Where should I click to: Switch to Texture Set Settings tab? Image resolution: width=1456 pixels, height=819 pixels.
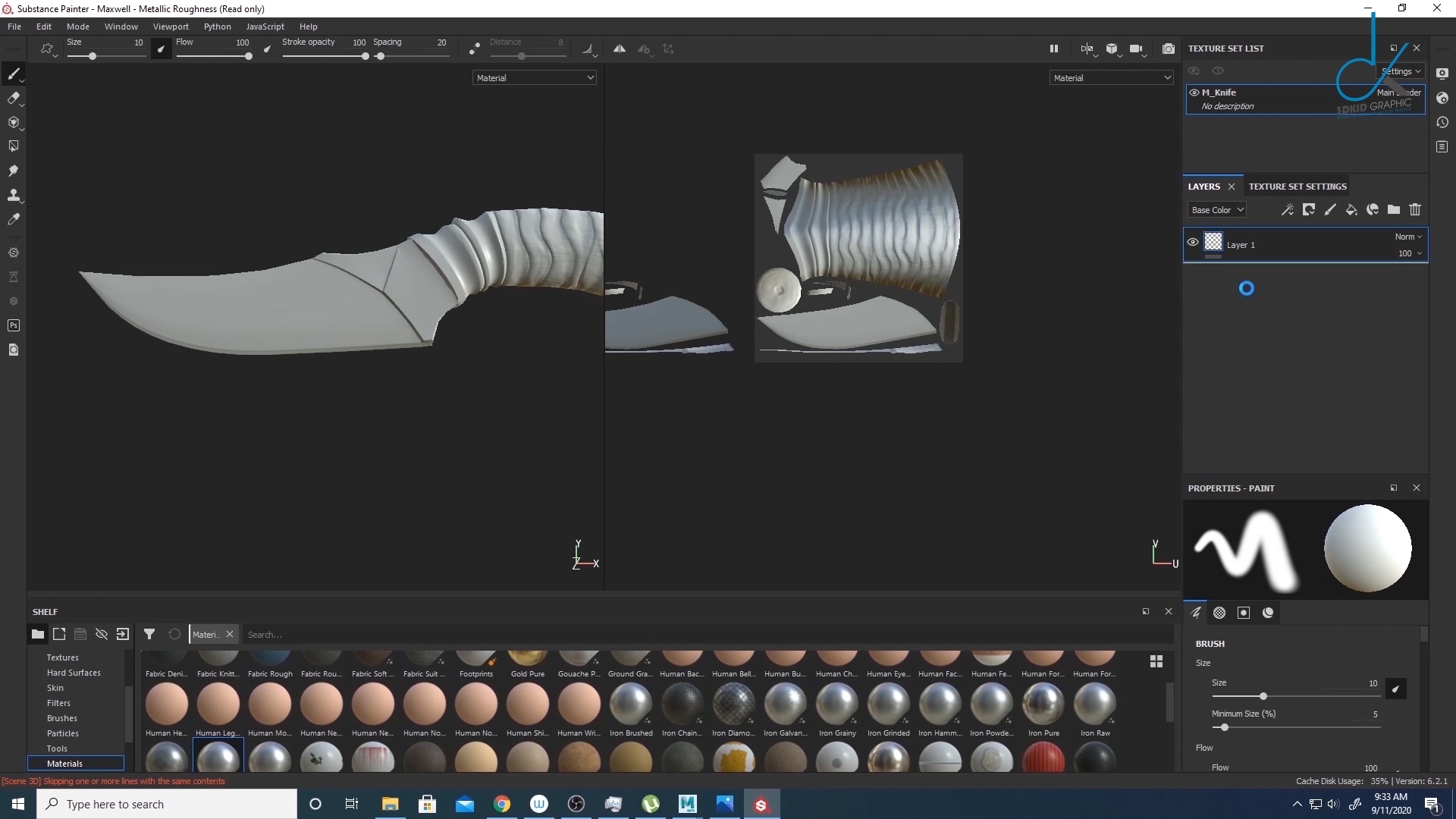pyautogui.click(x=1298, y=187)
